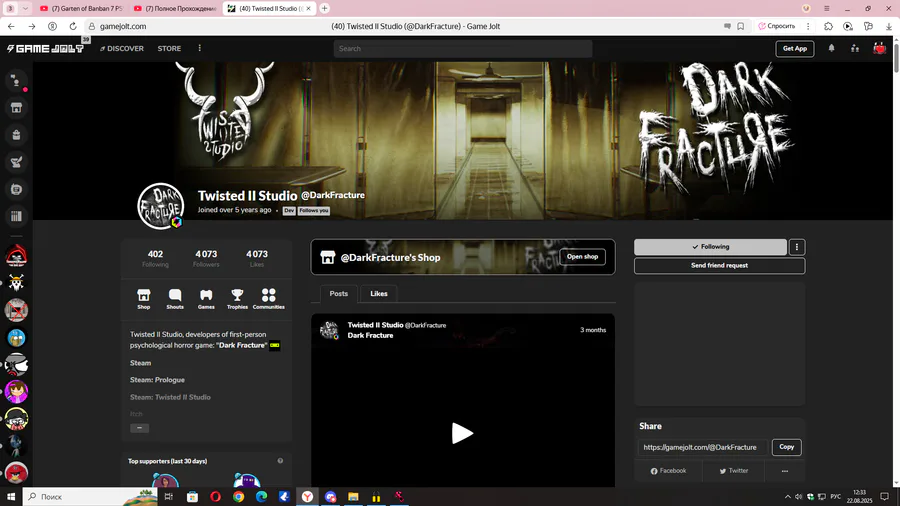Viewport: 900px width, 506px height.
Task: Close the Twisted II Studio tab
Action: click(308, 9)
